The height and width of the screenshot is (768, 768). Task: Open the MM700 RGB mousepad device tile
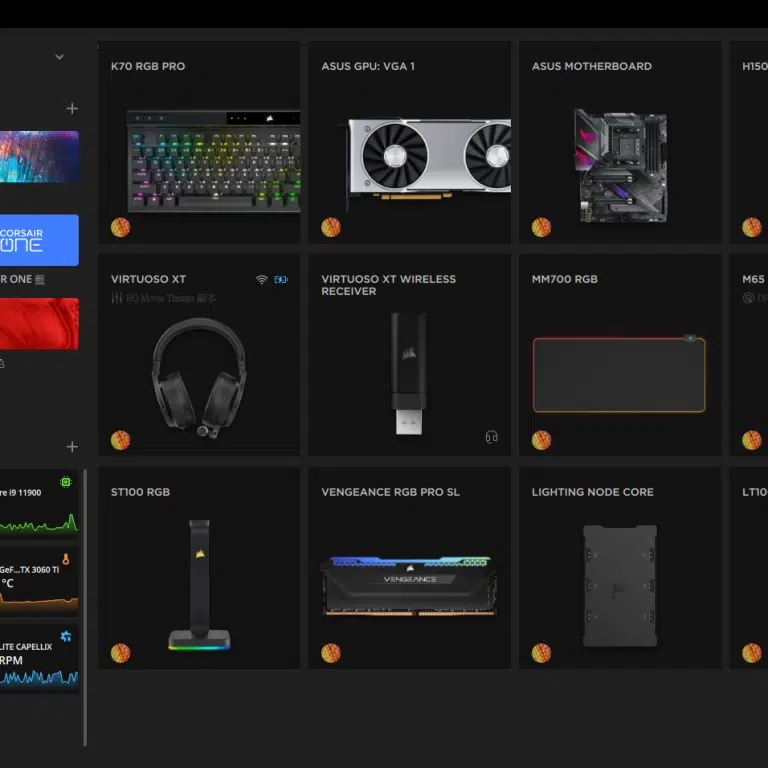coord(619,355)
